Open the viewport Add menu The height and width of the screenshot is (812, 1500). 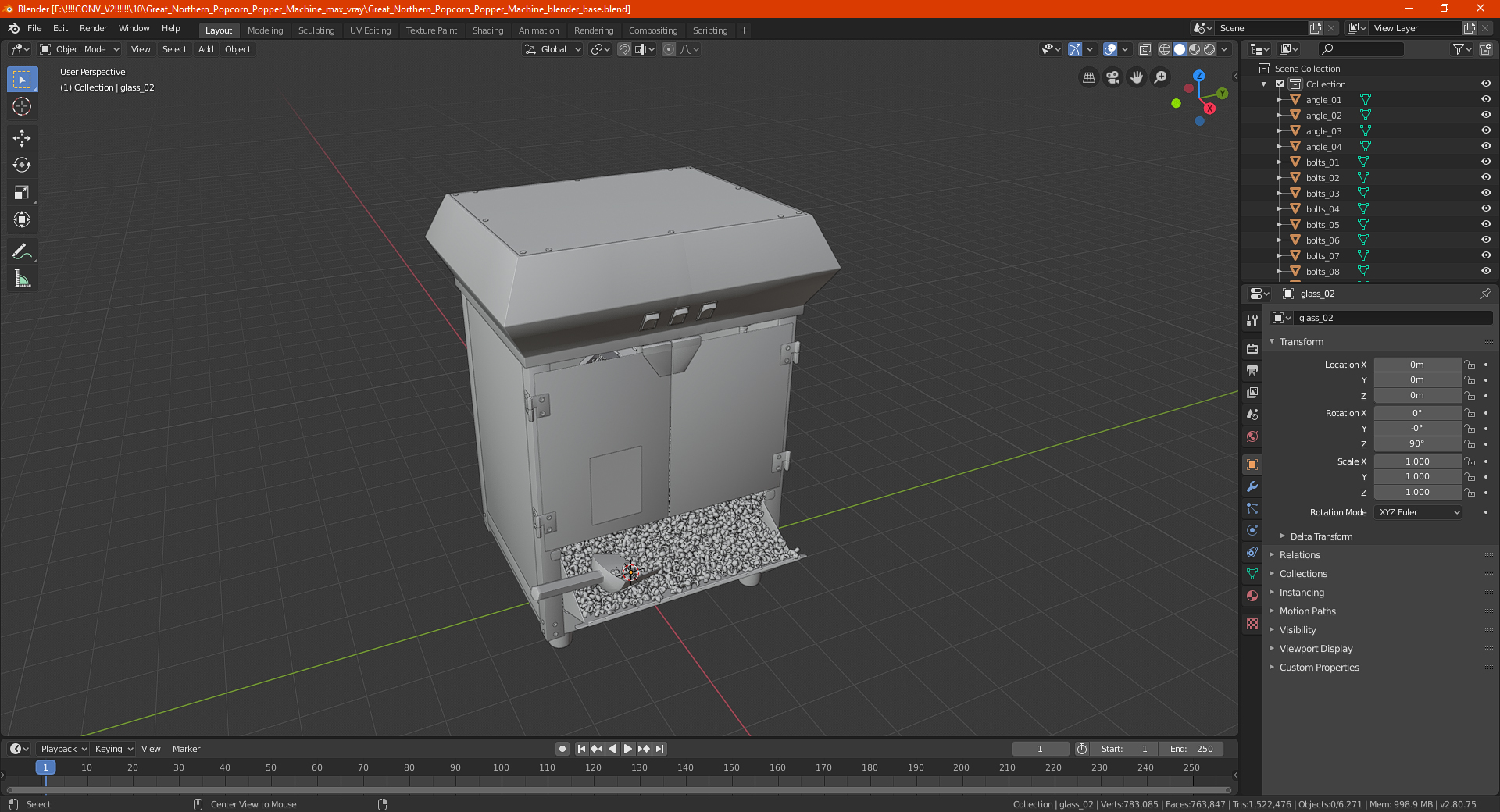click(x=205, y=49)
